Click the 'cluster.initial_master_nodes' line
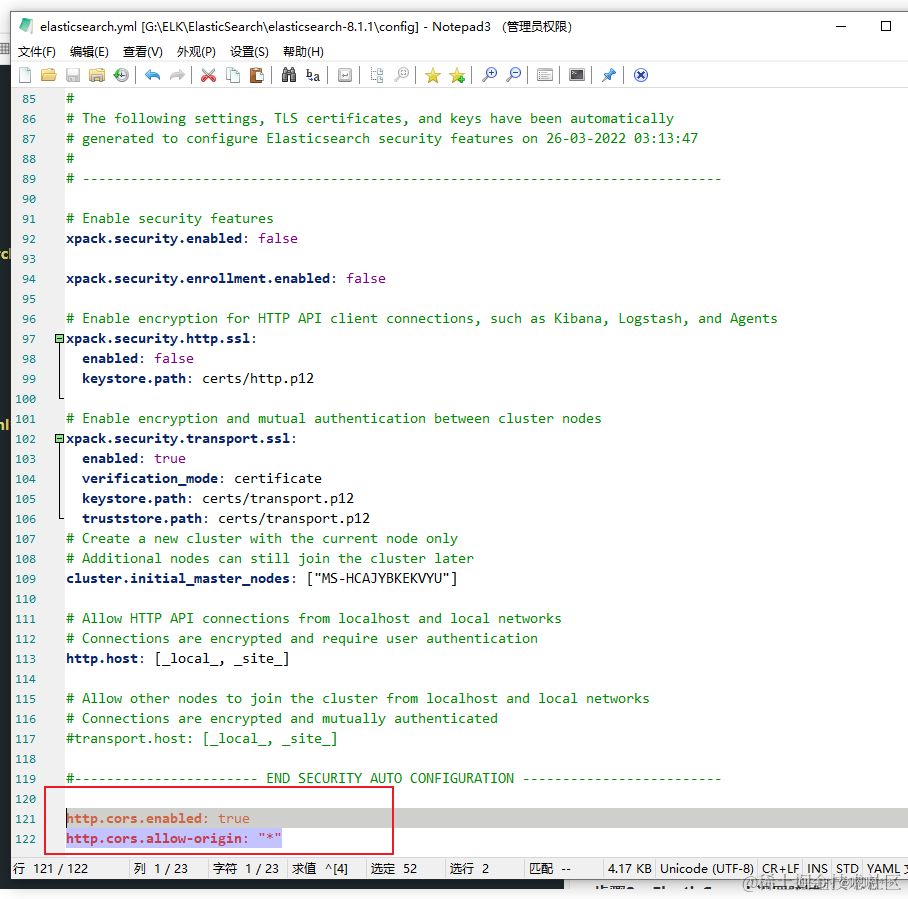Screen dimensions: 908x899 262,579
